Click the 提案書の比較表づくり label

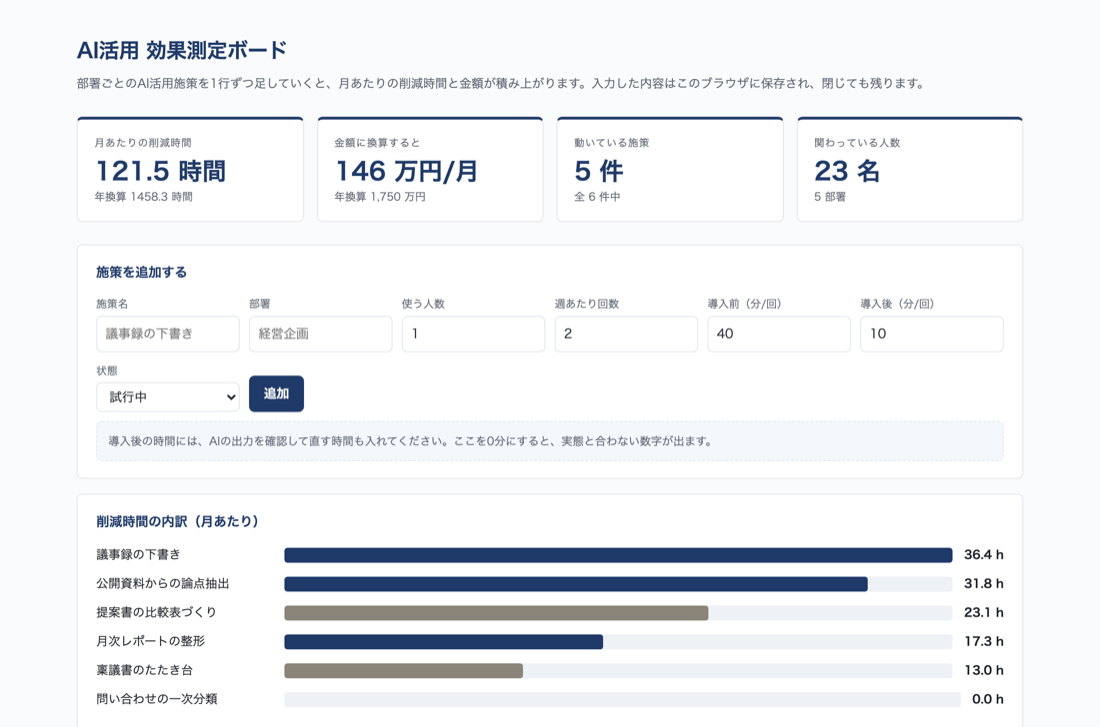click(x=156, y=613)
